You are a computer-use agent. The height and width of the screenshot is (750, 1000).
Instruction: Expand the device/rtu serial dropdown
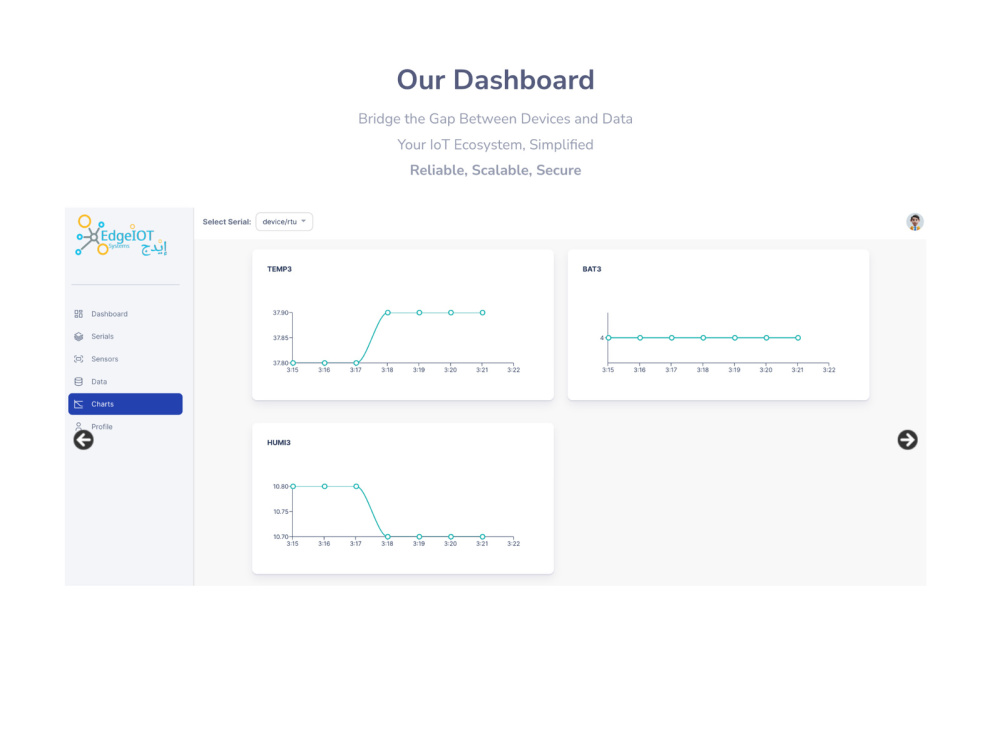[x=284, y=221]
